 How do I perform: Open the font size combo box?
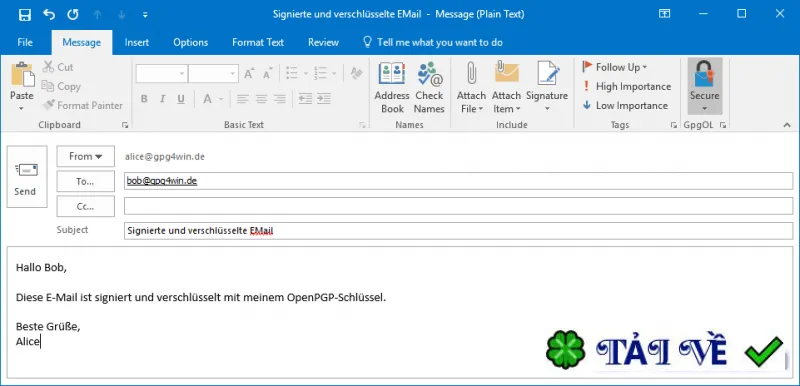click(x=213, y=73)
